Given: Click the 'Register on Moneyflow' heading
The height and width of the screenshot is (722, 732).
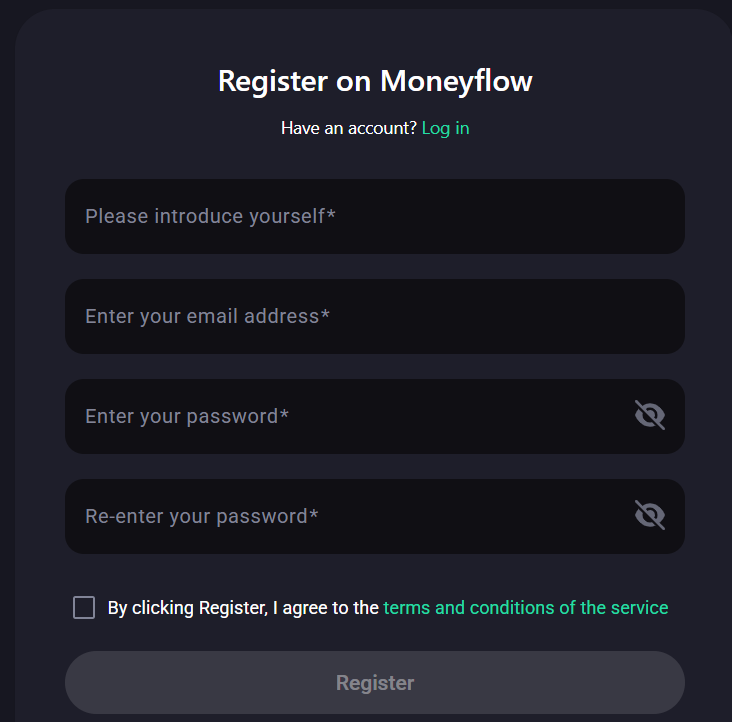Looking at the screenshot, I should pos(375,81).
